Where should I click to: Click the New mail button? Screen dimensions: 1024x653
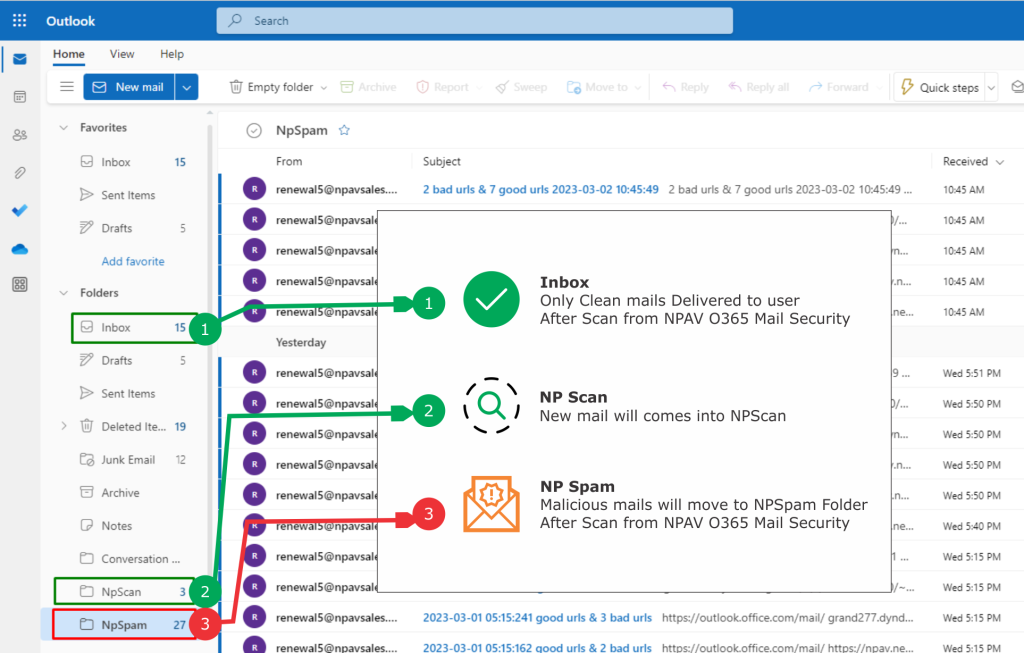(129, 87)
